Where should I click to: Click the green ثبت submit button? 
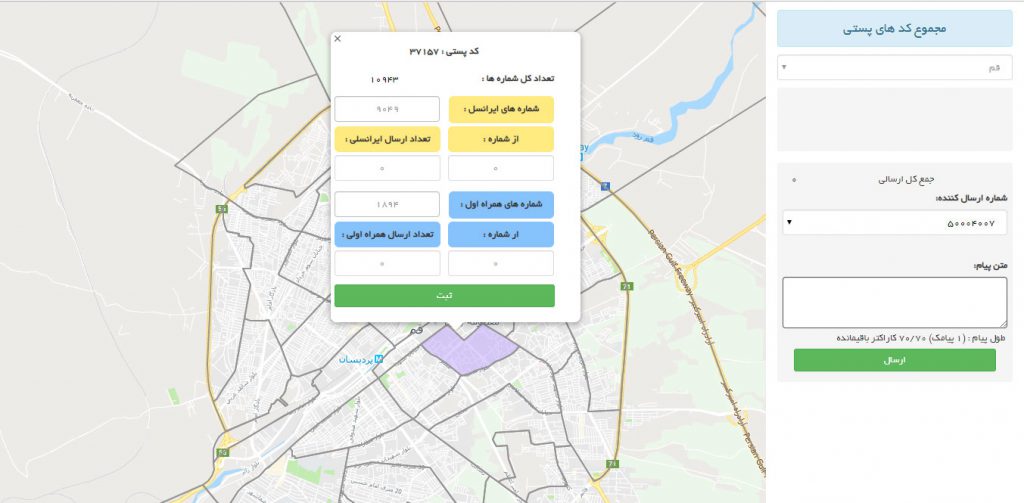tap(445, 295)
